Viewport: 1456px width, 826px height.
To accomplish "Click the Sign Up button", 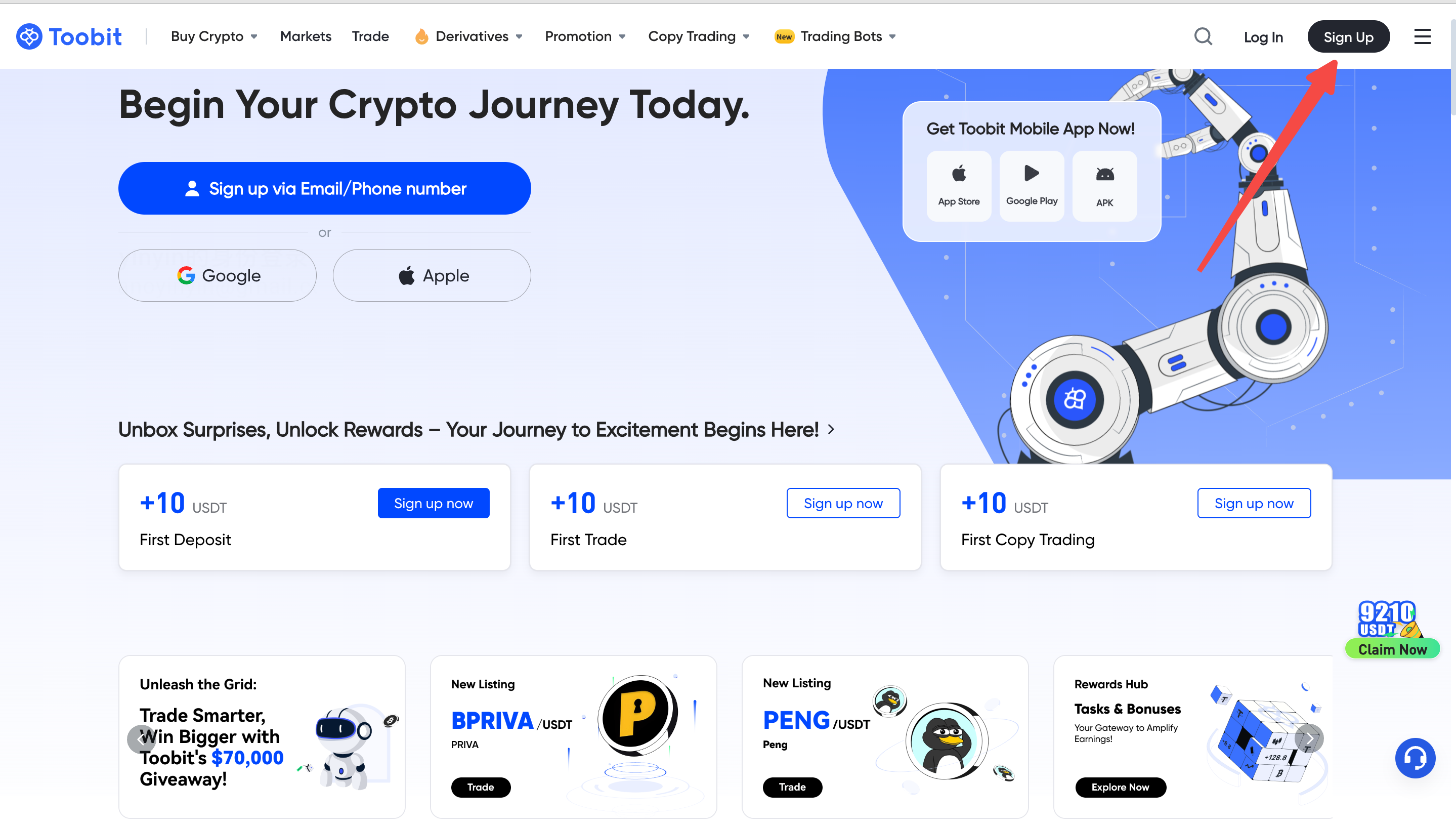I will pos(1349,36).
